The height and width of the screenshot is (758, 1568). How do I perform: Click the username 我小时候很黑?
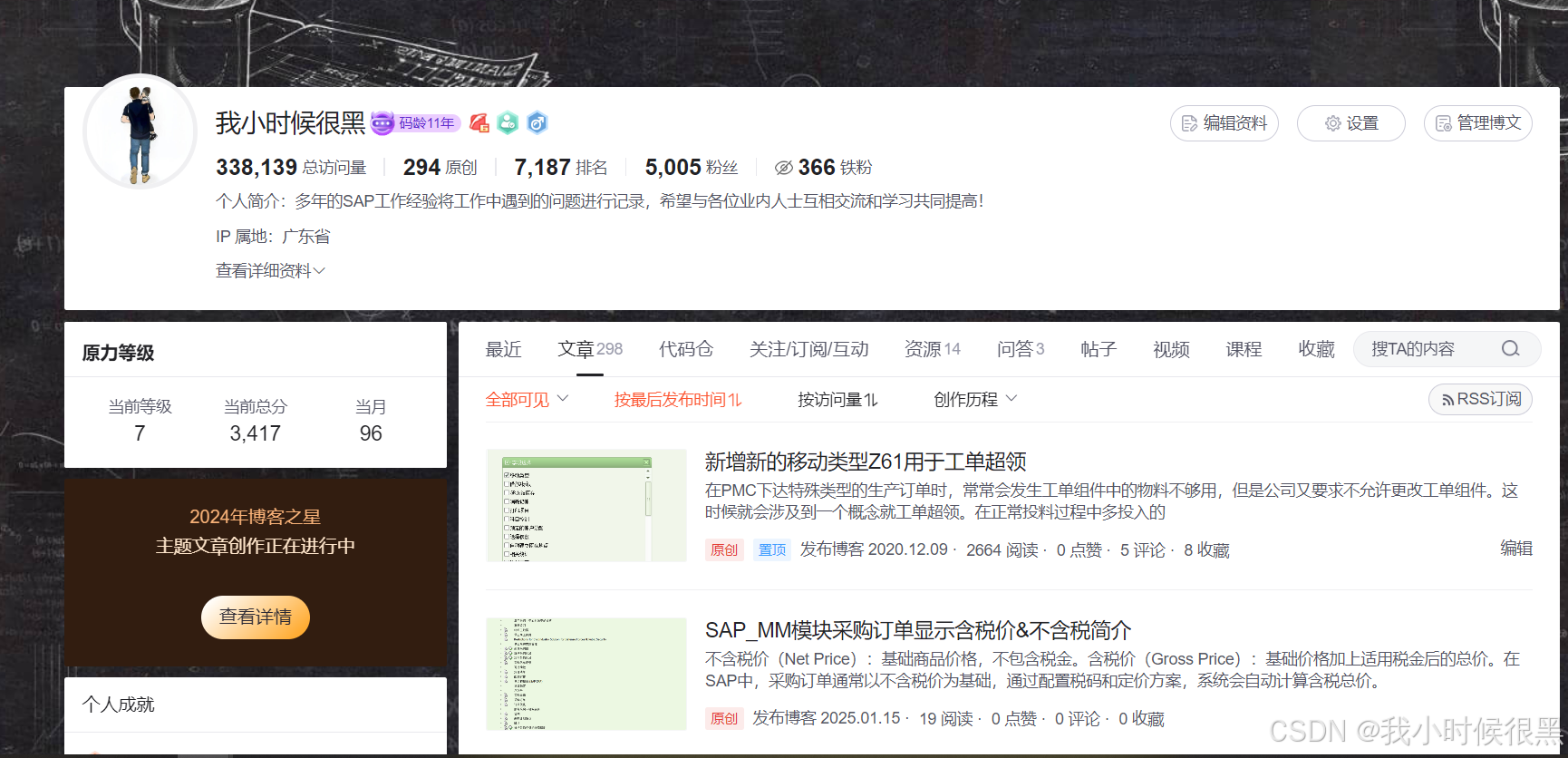(x=290, y=123)
